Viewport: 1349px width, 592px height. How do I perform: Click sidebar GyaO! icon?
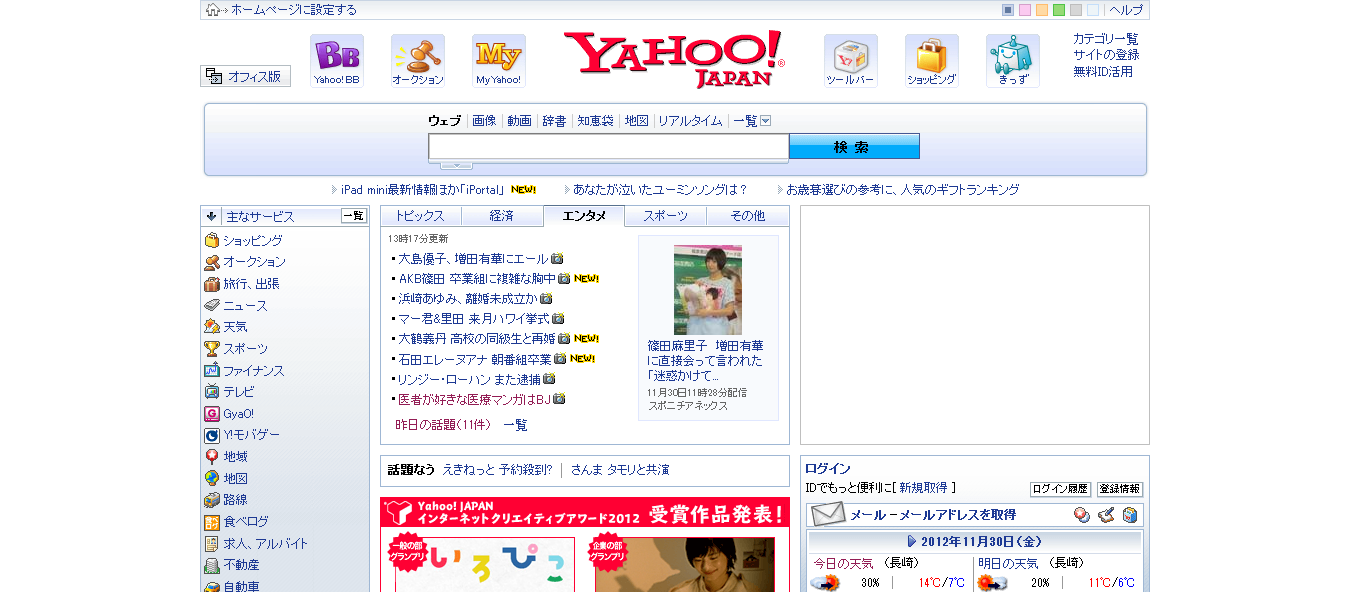tap(212, 414)
